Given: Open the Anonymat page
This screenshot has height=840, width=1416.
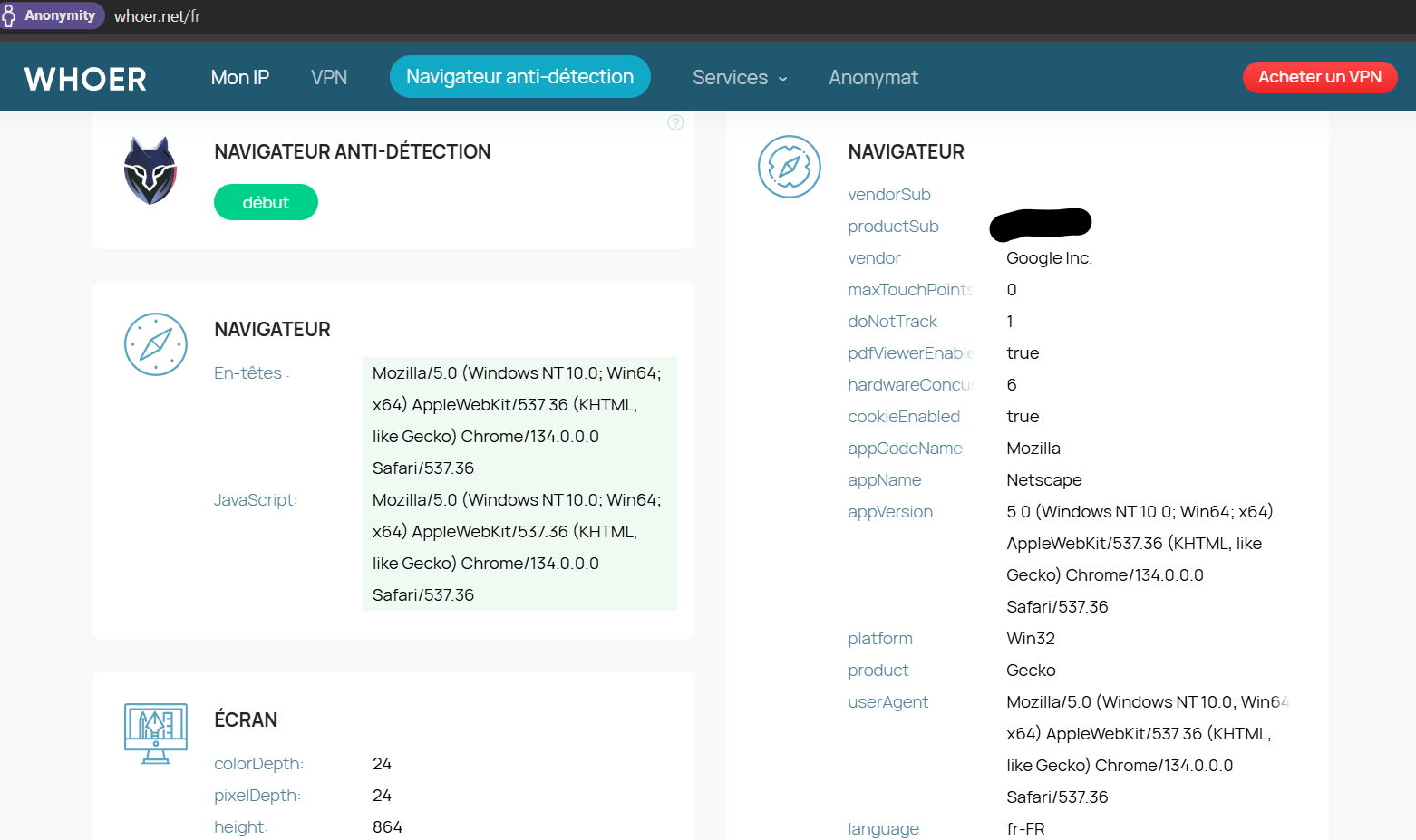Looking at the screenshot, I should coord(872,78).
